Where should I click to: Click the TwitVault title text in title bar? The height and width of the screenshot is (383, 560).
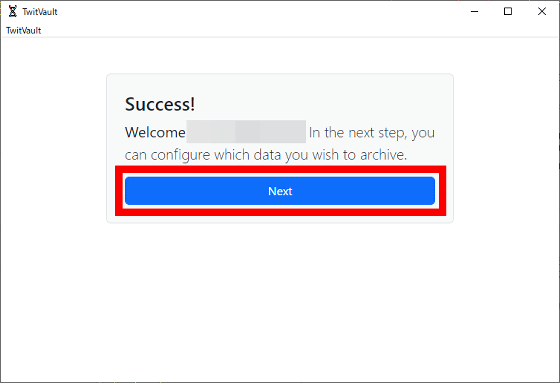pos(40,12)
